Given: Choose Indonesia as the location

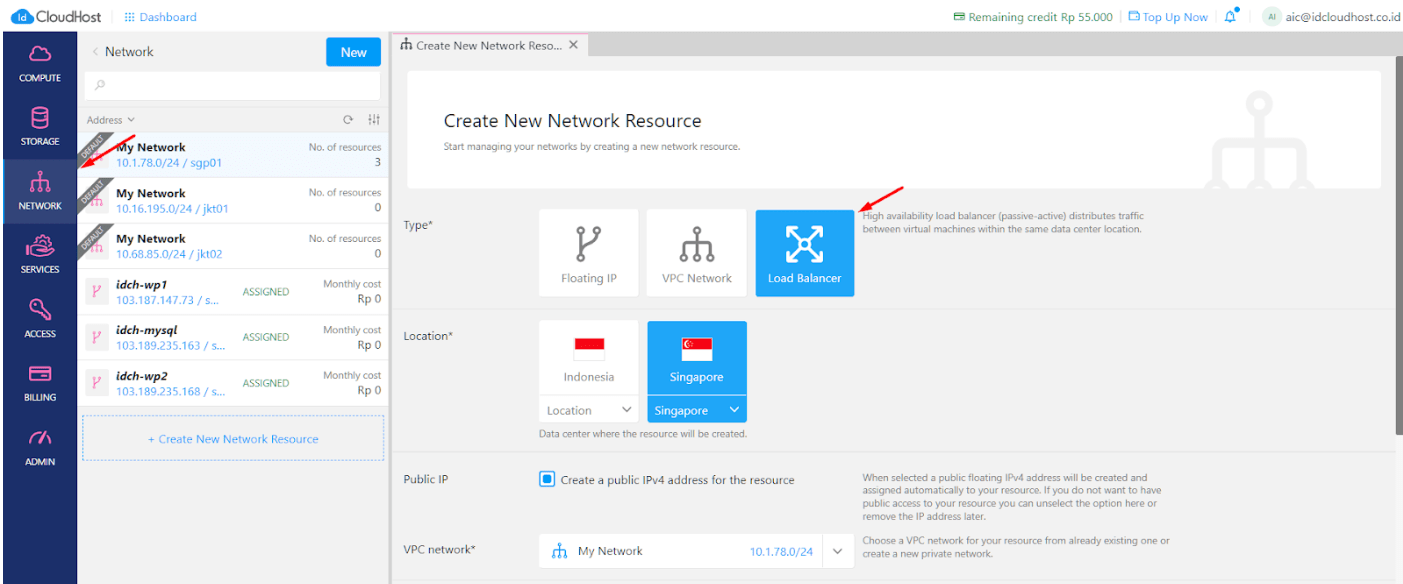Looking at the screenshot, I should click(588, 357).
